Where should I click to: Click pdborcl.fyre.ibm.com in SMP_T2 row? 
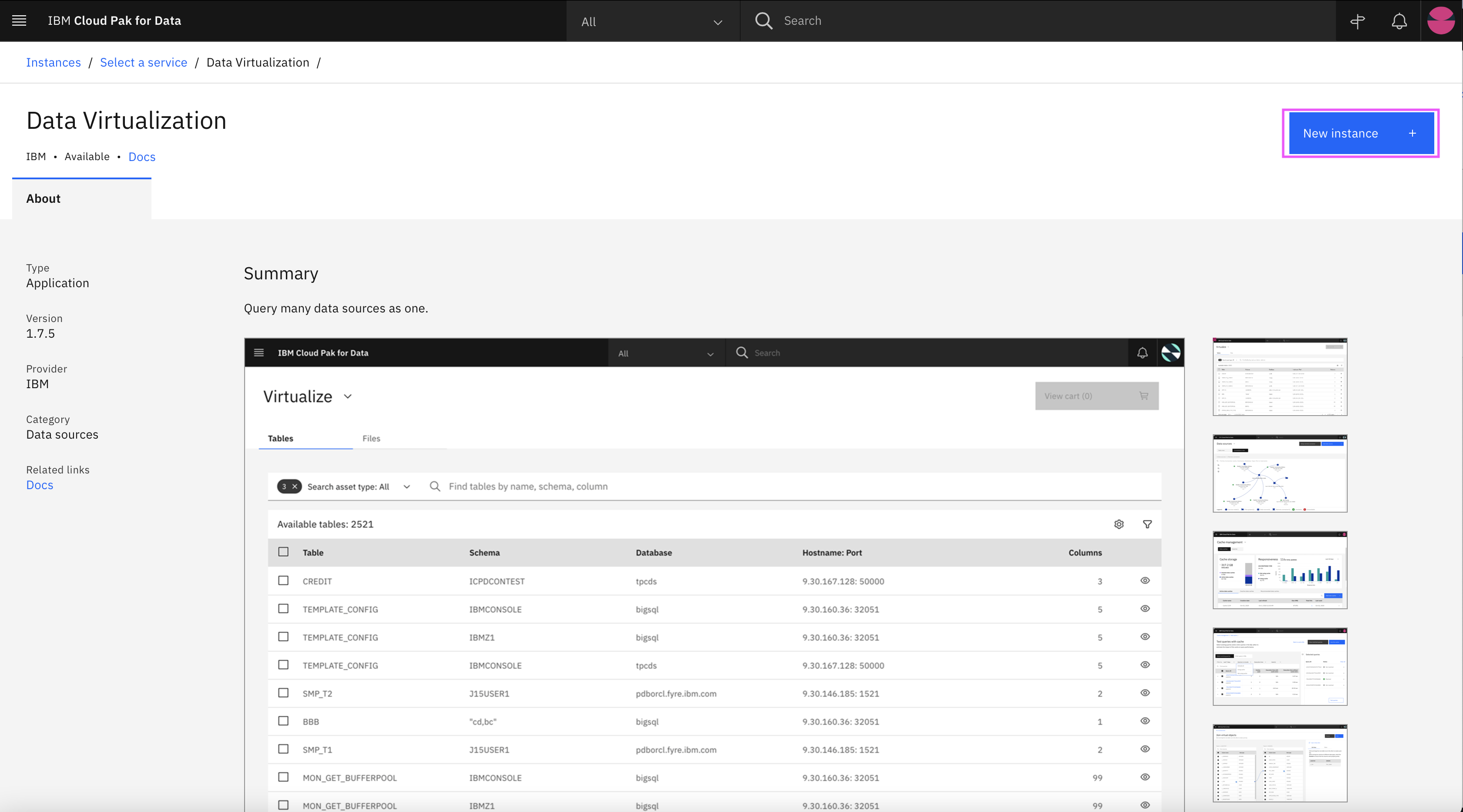pyautogui.click(x=676, y=693)
